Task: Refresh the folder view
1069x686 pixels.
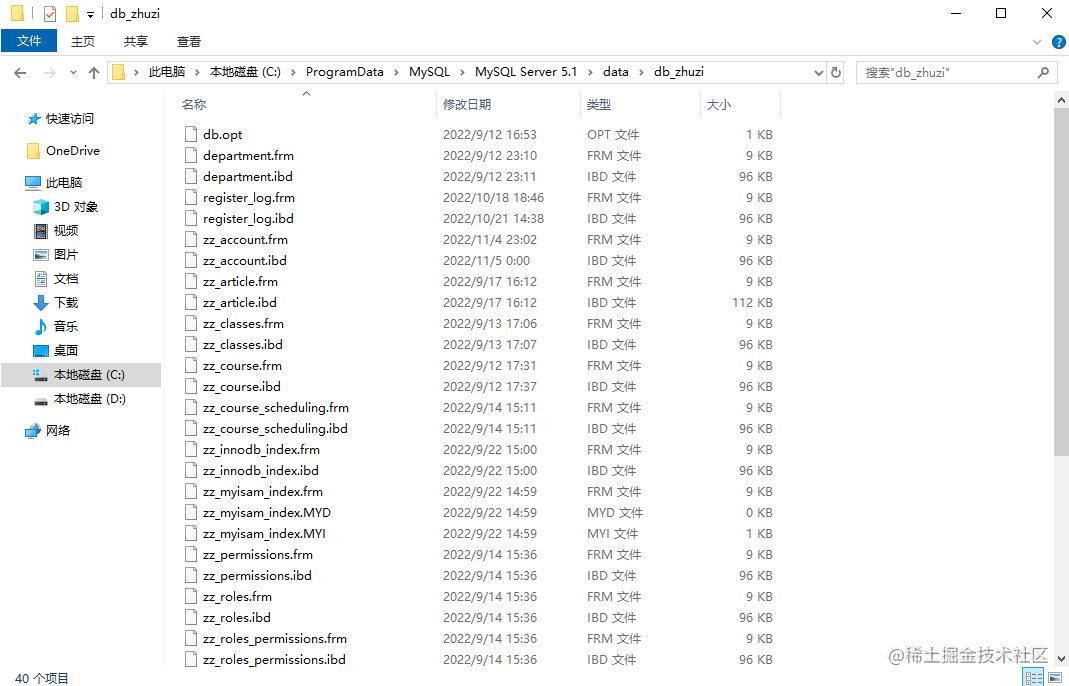Action: [x=836, y=72]
